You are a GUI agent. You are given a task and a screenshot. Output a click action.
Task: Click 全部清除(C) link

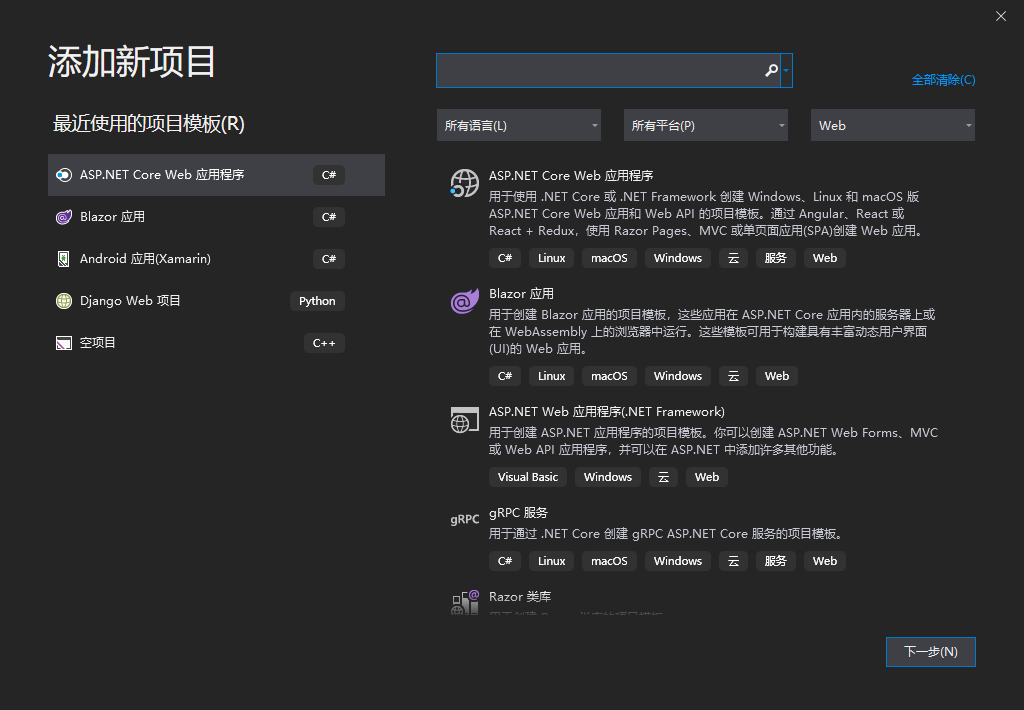point(943,80)
